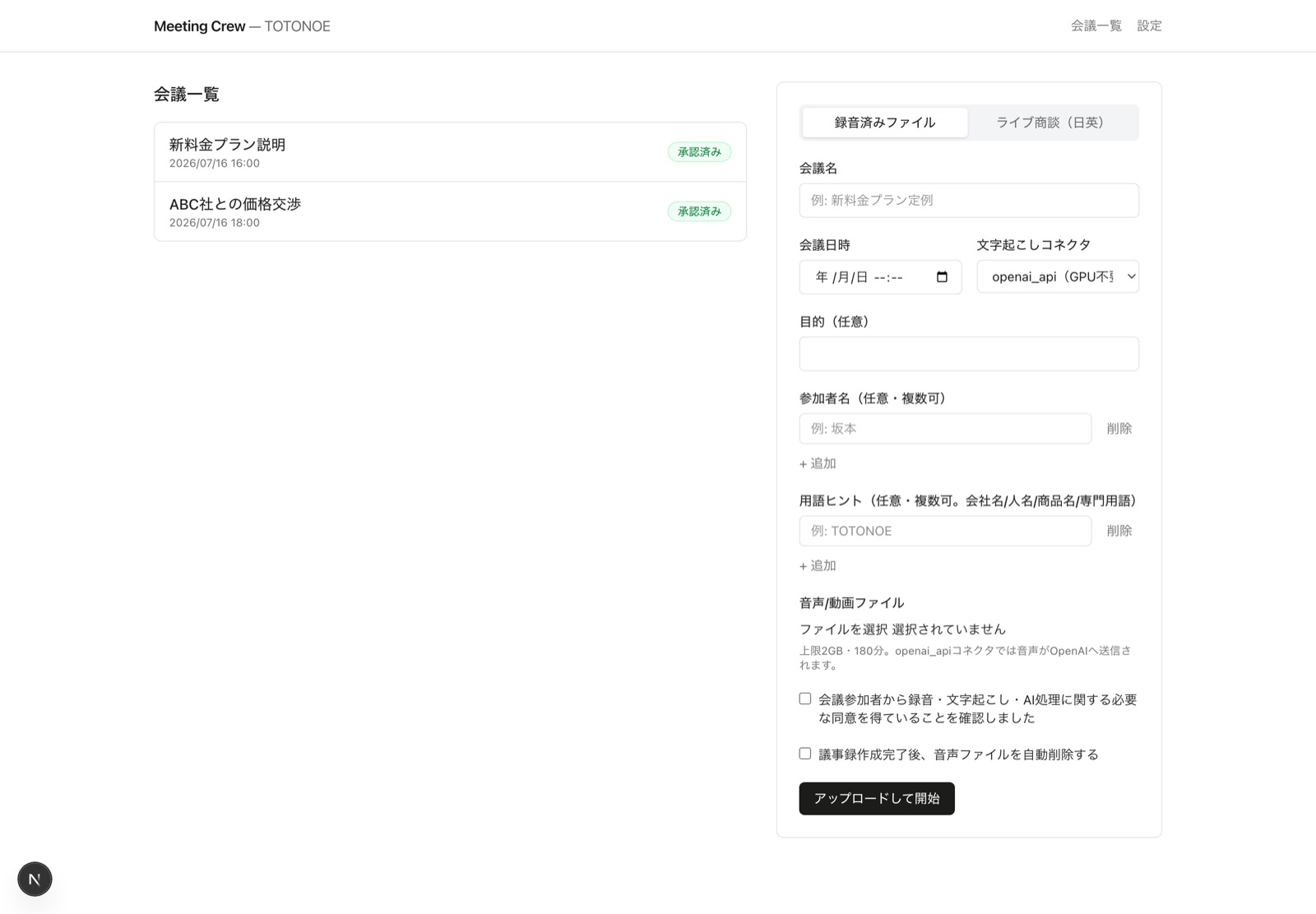Choose an audio file via ファイルを選択
The image size is (1316, 914).
(x=843, y=629)
